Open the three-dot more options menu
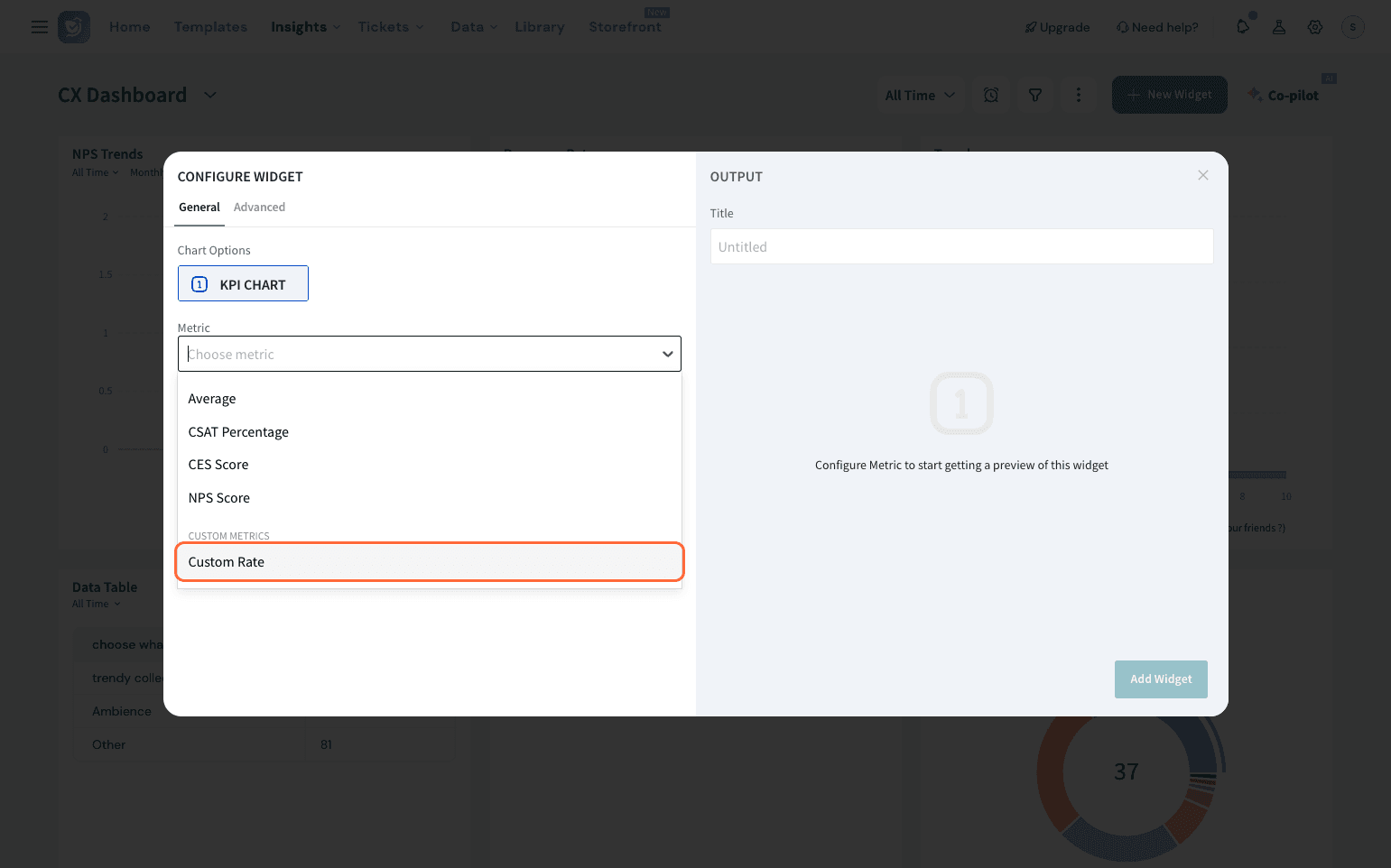This screenshot has height=868, width=1391. pyautogui.click(x=1079, y=95)
